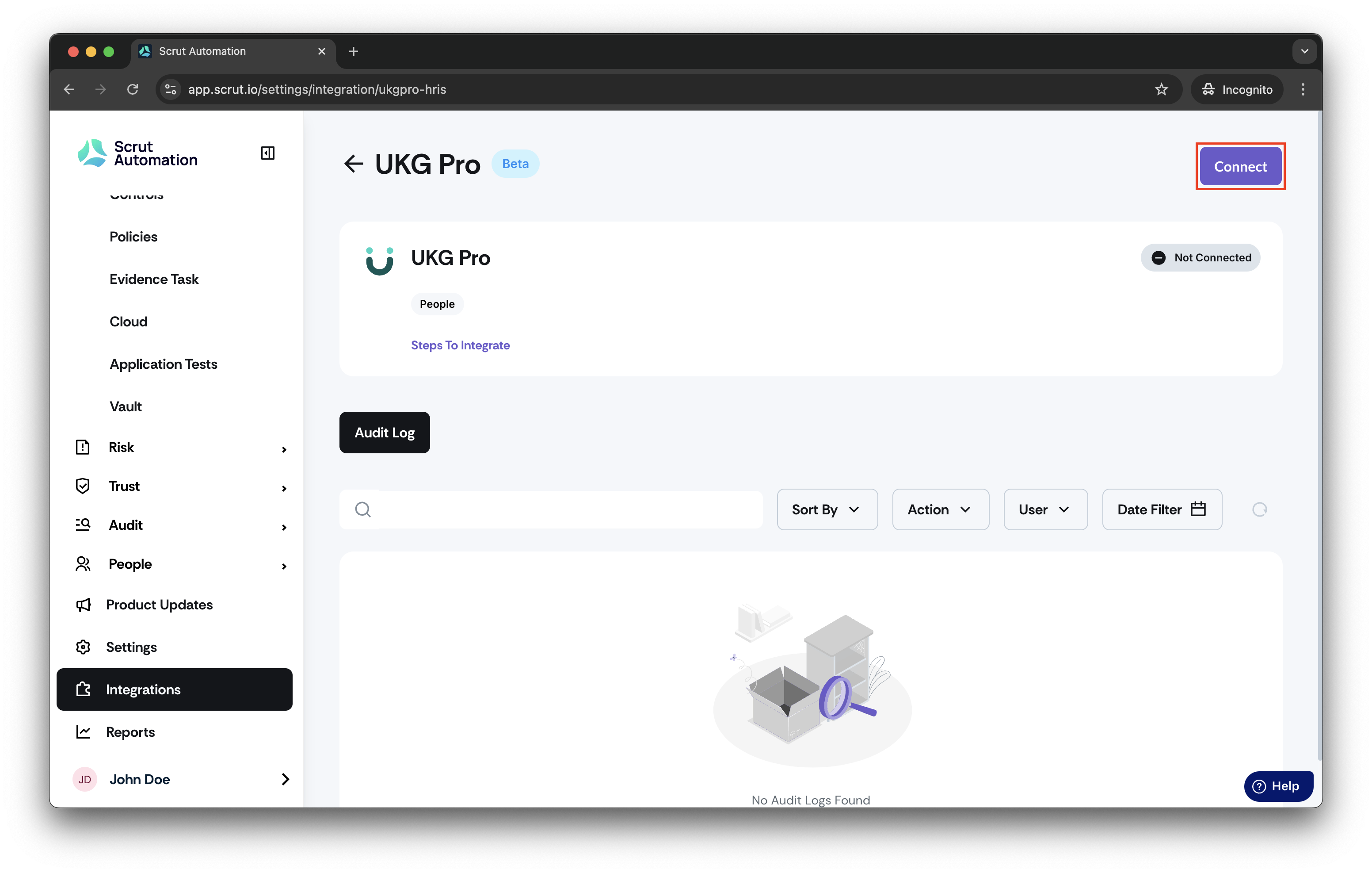This screenshot has width=1372, height=873.
Task: Collapse the sidebar panel icon
Action: 267,153
